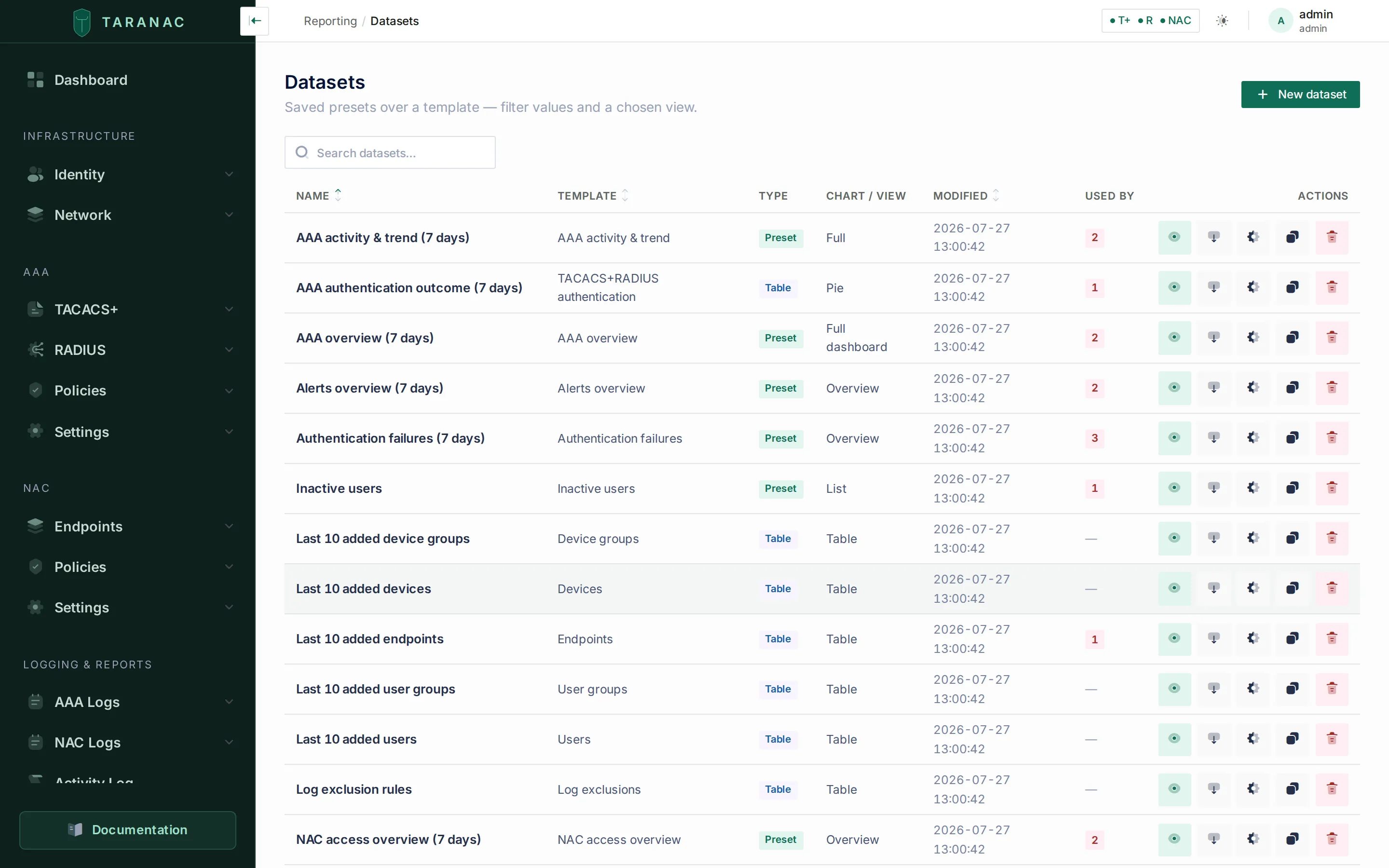Go to Reporting in the breadcrumb
This screenshot has height=868, width=1389.
point(330,21)
